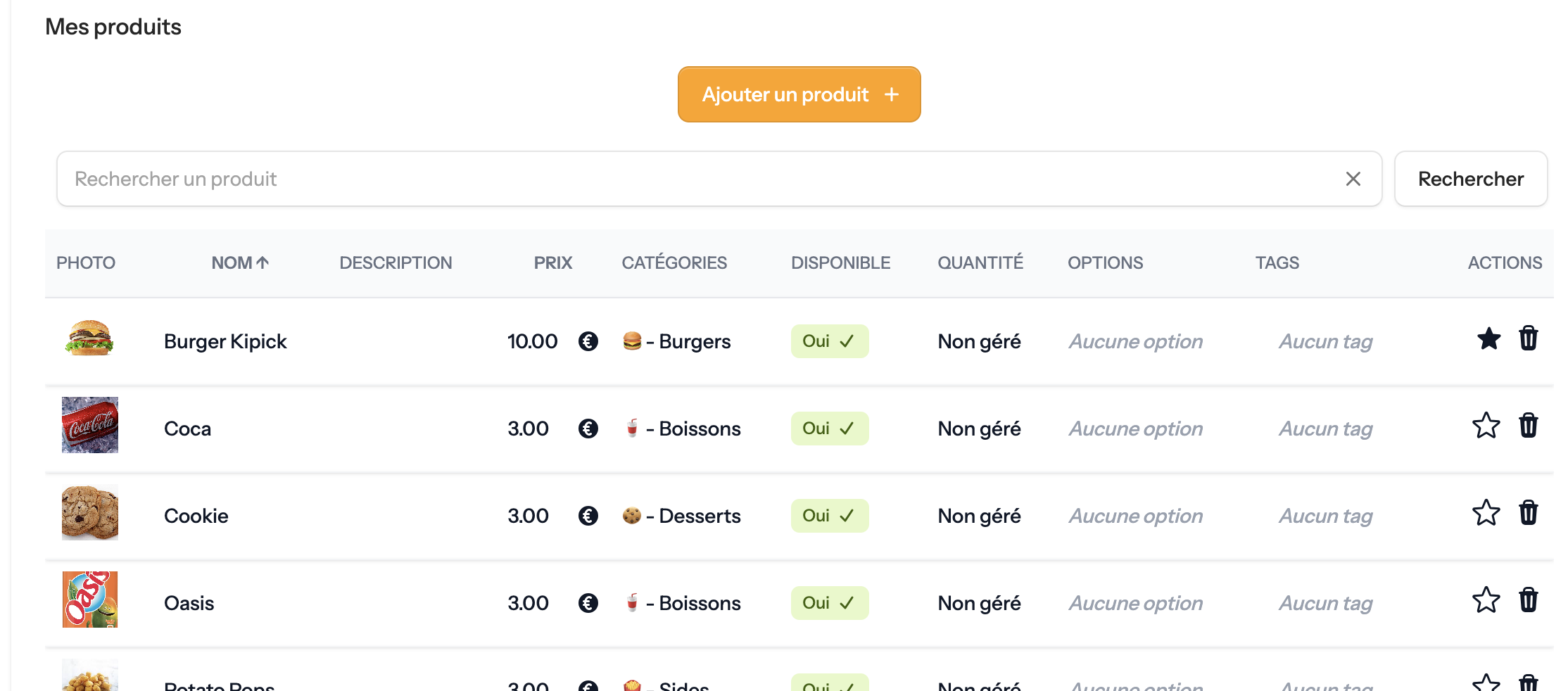The height and width of the screenshot is (691, 1568).
Task: Select the TAGS column header
Action: click(x=1277, y=262)
